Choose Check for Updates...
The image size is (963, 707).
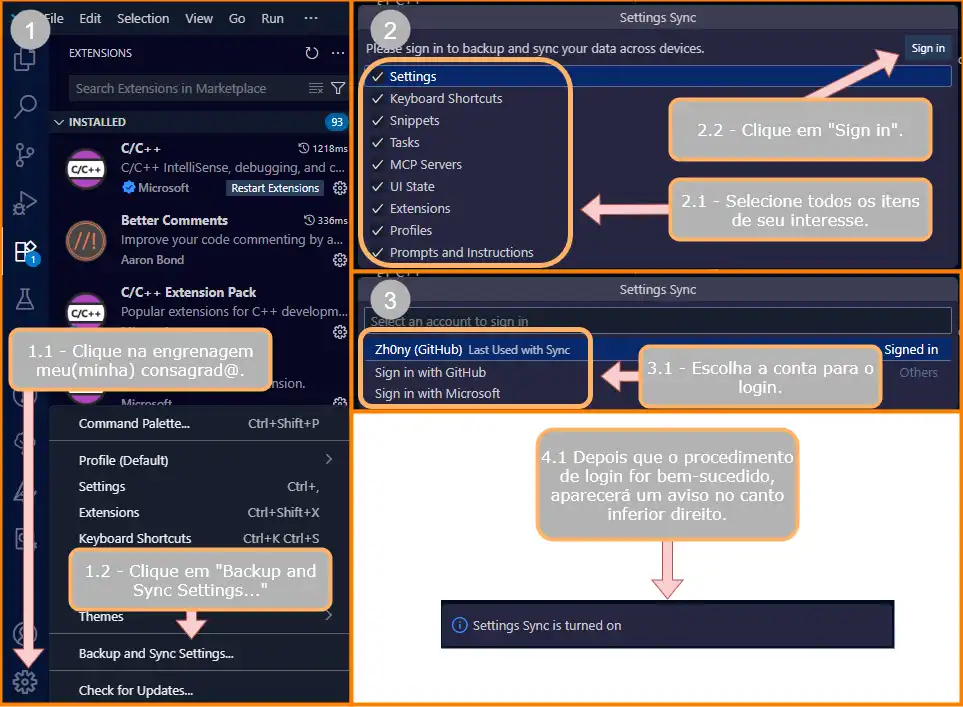coord(199,690)
